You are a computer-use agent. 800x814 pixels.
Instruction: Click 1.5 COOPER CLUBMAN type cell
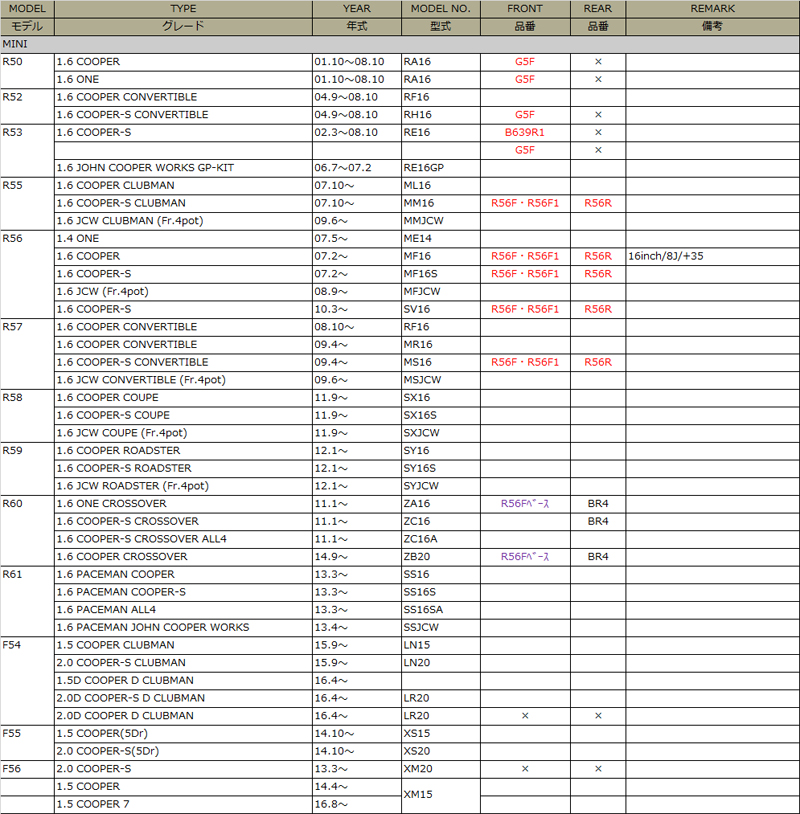pos(183,644)
